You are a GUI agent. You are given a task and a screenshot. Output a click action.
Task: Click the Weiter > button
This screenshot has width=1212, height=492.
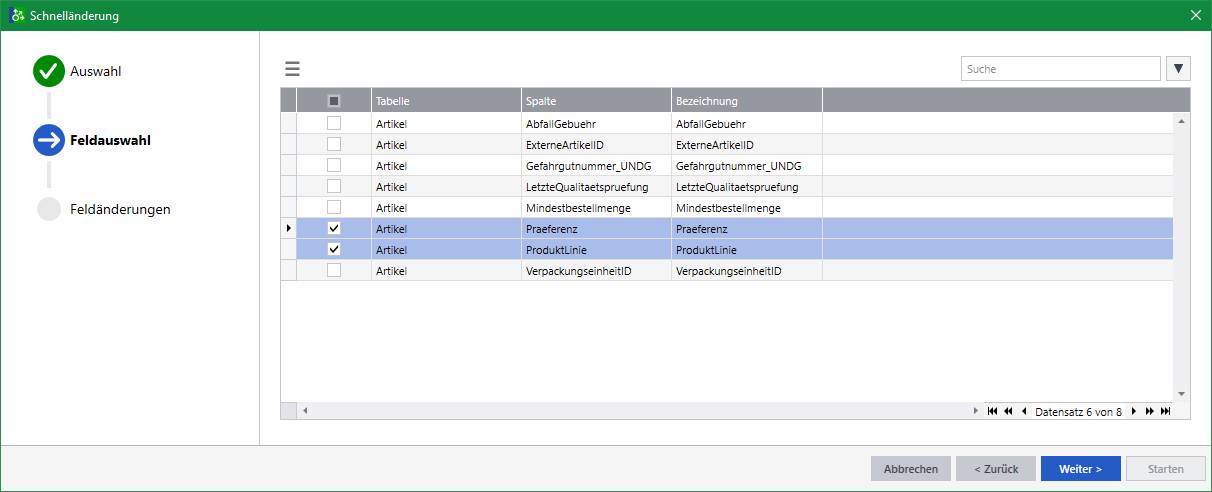[1081, 468]
